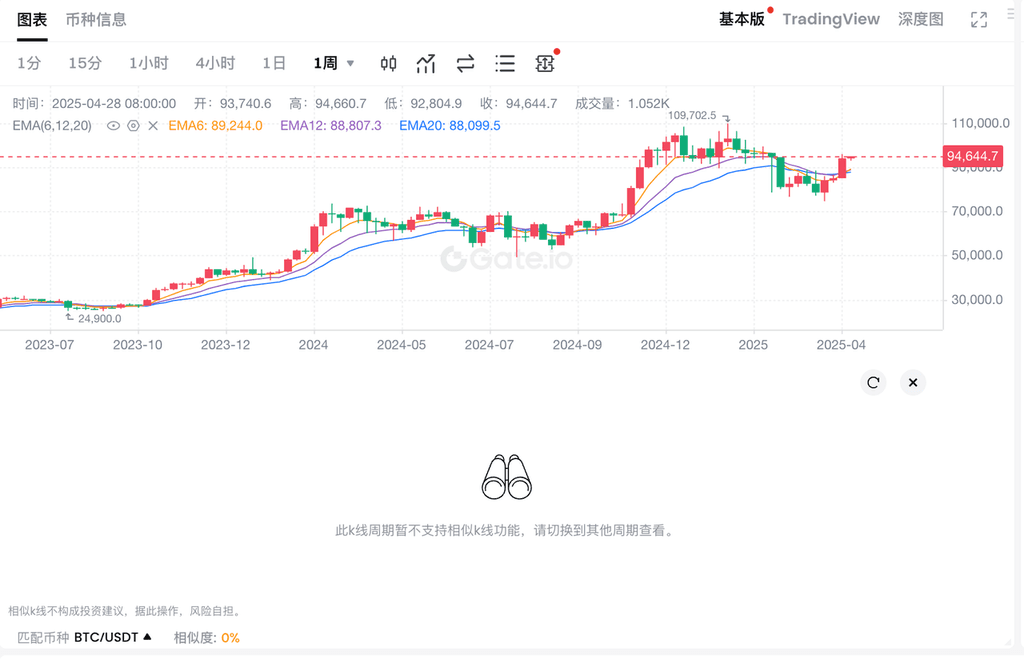1024x663 pixels.
Task: Select the 1日 timeframe
Action: coord(274,63)
